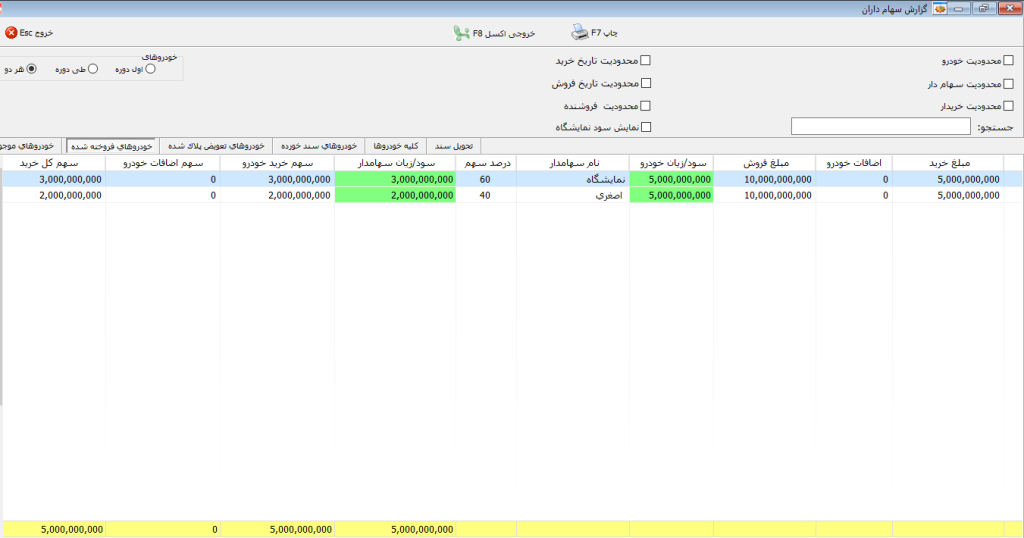1024x538 pixels.
Task: Click سهم کل خرید cell in اصغری row
Action: 54,195
